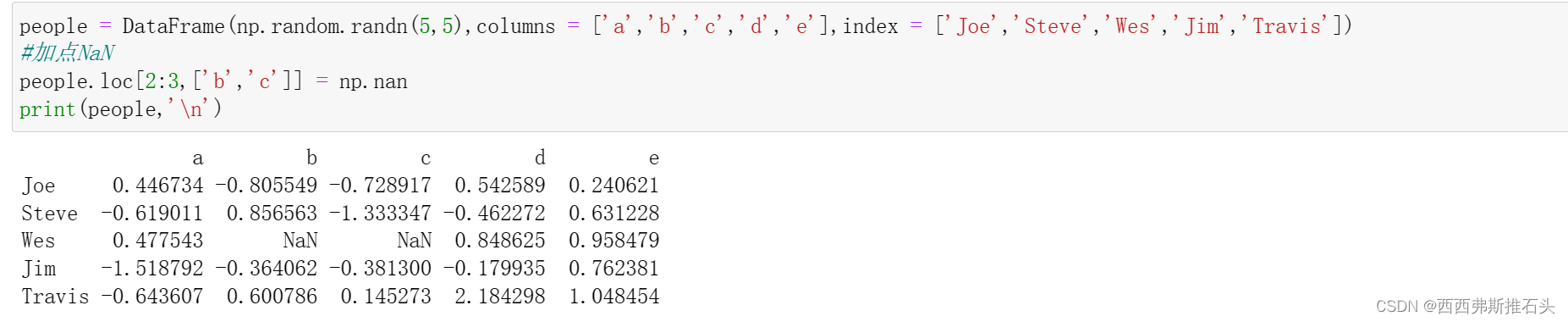Click column header 'e' in output

coord(653,158)
